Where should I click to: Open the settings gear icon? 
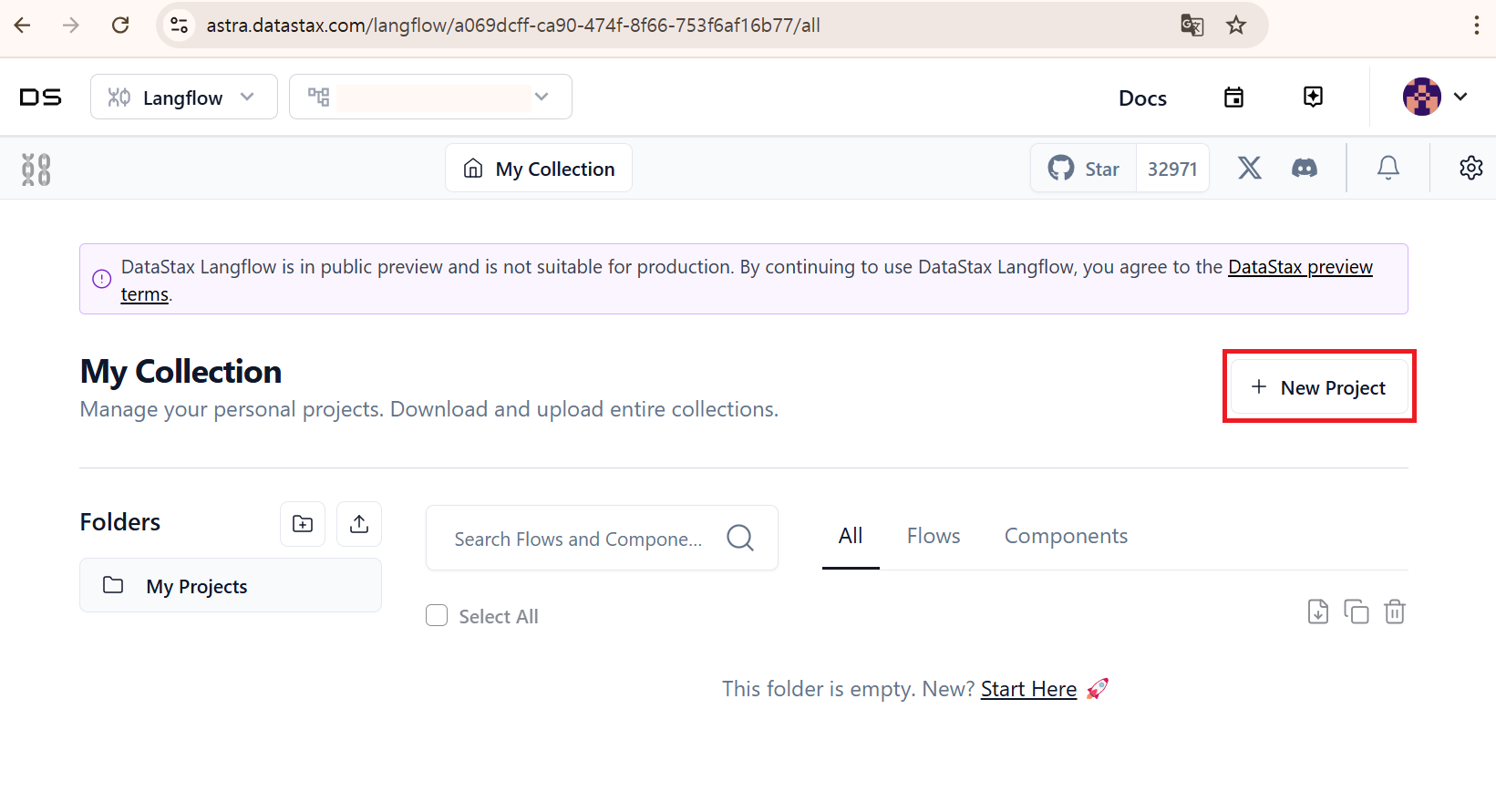click(x=1470, y=168)
